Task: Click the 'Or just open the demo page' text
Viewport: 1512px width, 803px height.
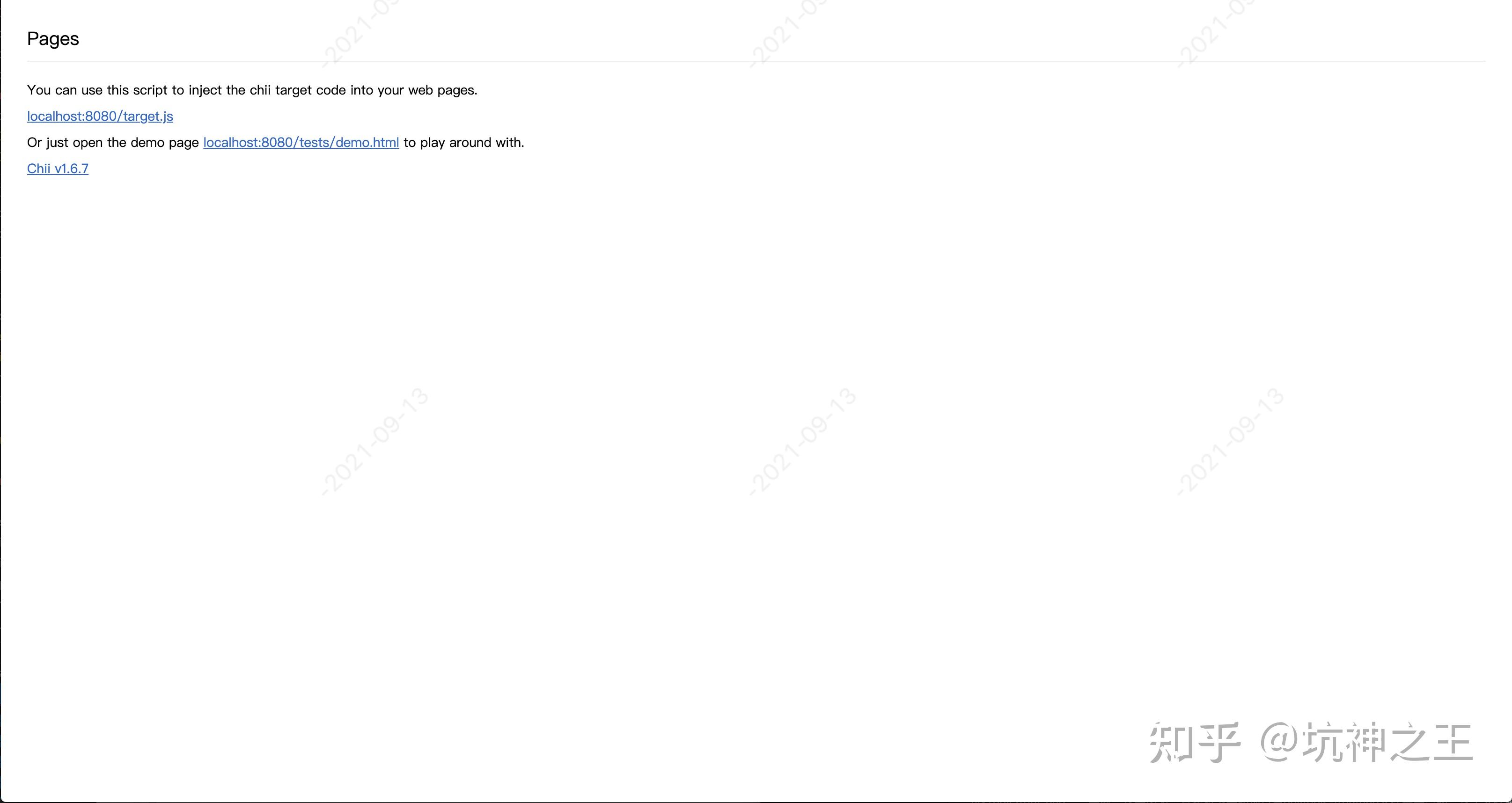Action: click(x=113, y=143)
